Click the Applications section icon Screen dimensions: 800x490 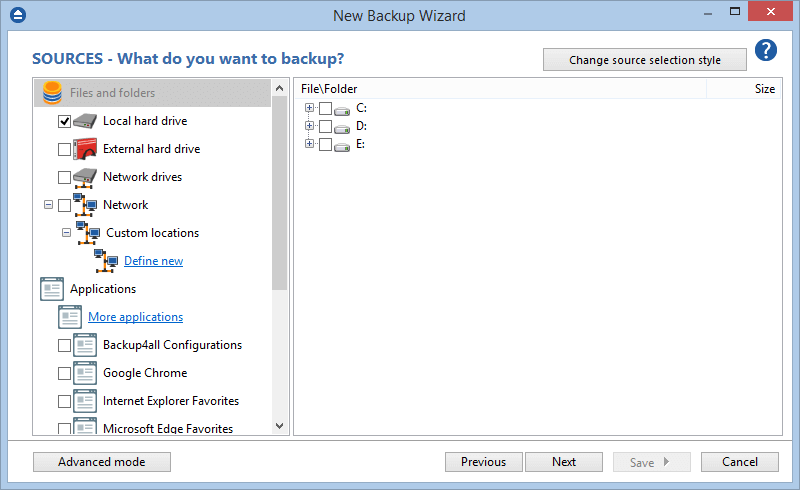(52, 289)
